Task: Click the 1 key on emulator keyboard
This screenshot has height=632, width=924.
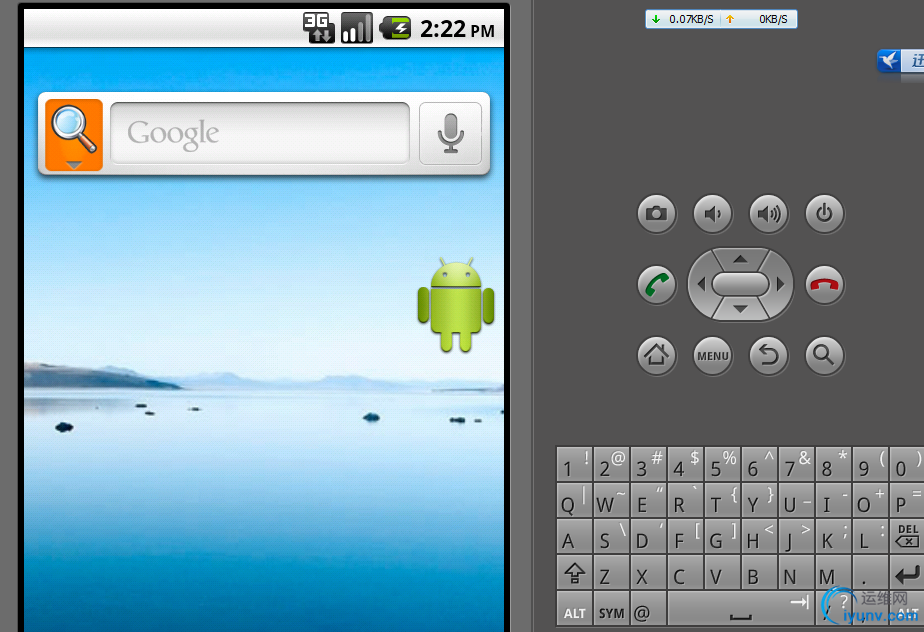Action: (x=575, y=465)
